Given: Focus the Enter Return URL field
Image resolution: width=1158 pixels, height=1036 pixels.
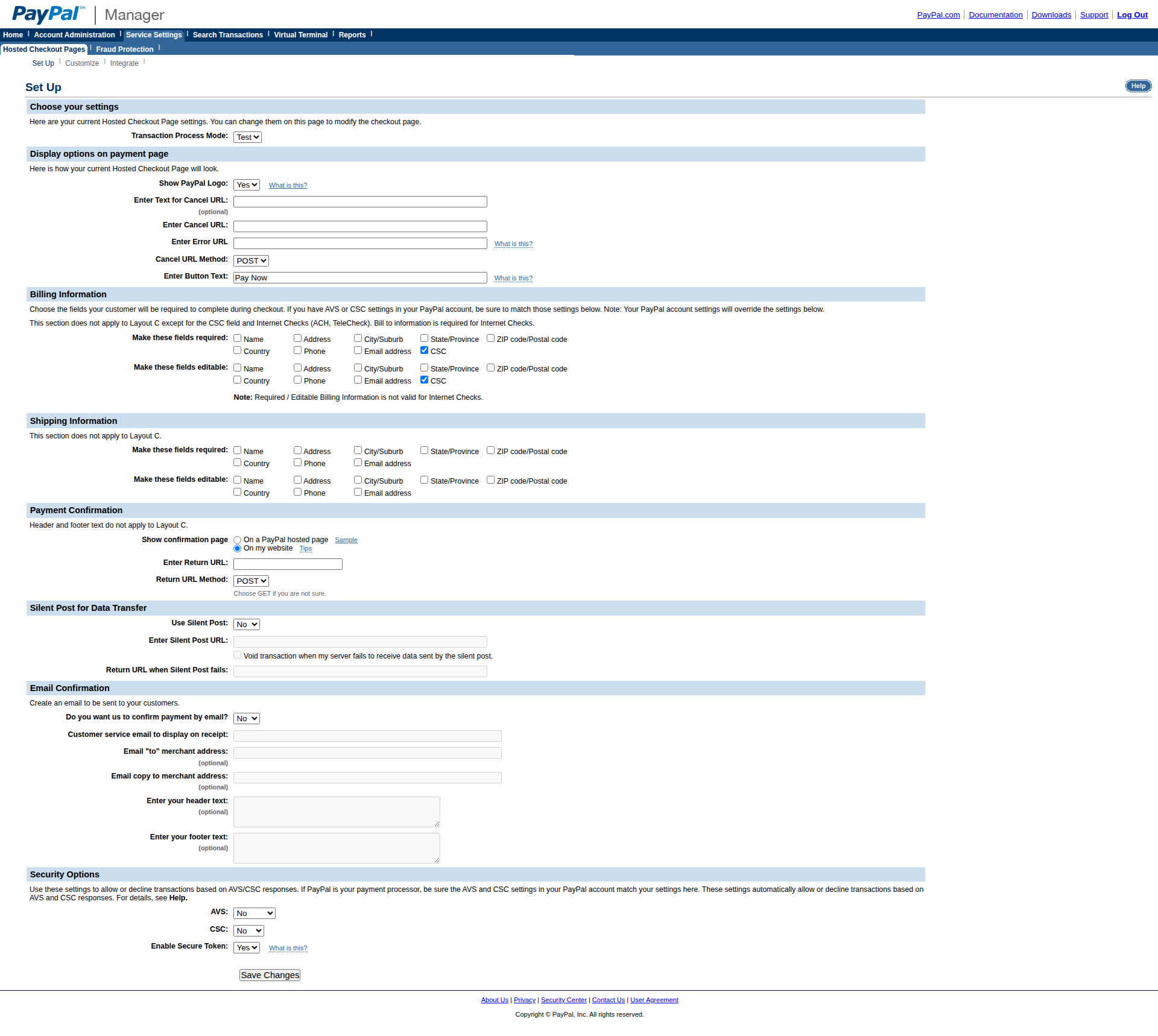Looking at the screenshot, I should (288, 564).
